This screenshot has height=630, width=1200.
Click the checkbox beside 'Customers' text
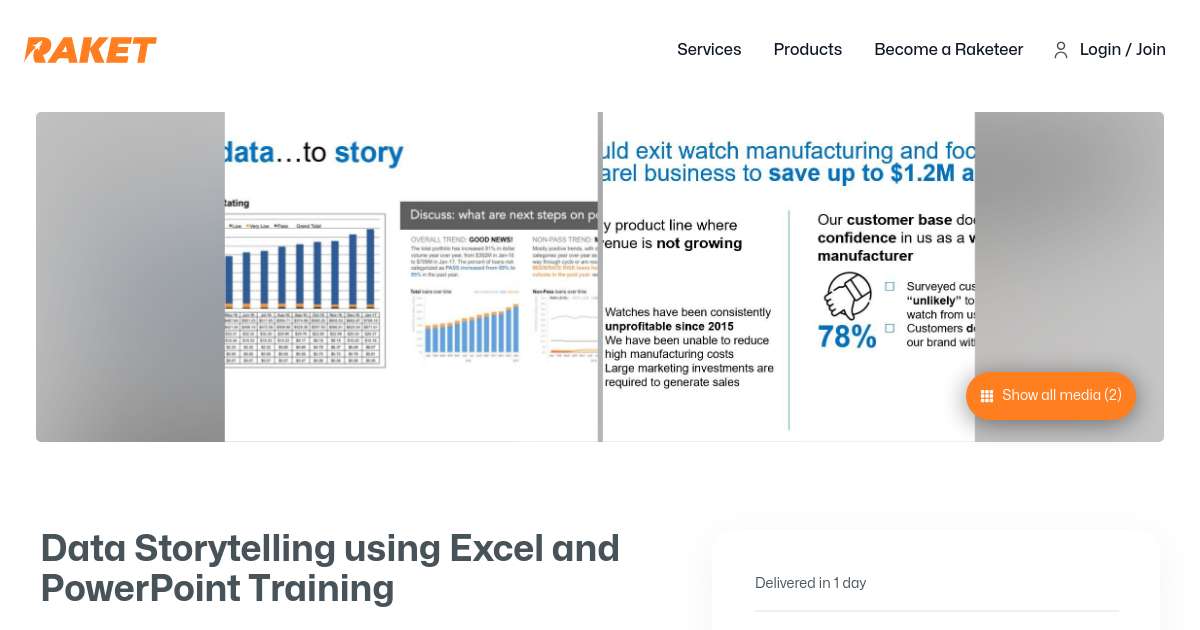click(889, 328)
